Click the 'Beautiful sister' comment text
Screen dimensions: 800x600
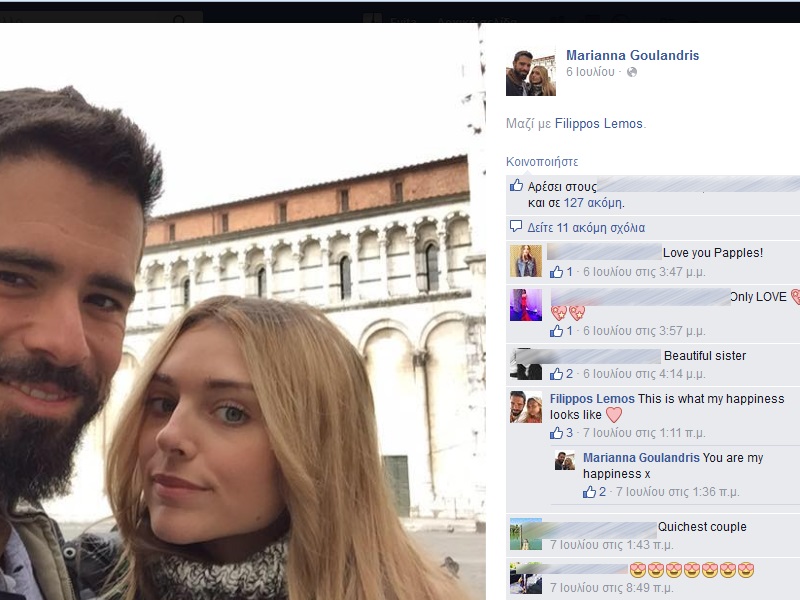(705, 356)
